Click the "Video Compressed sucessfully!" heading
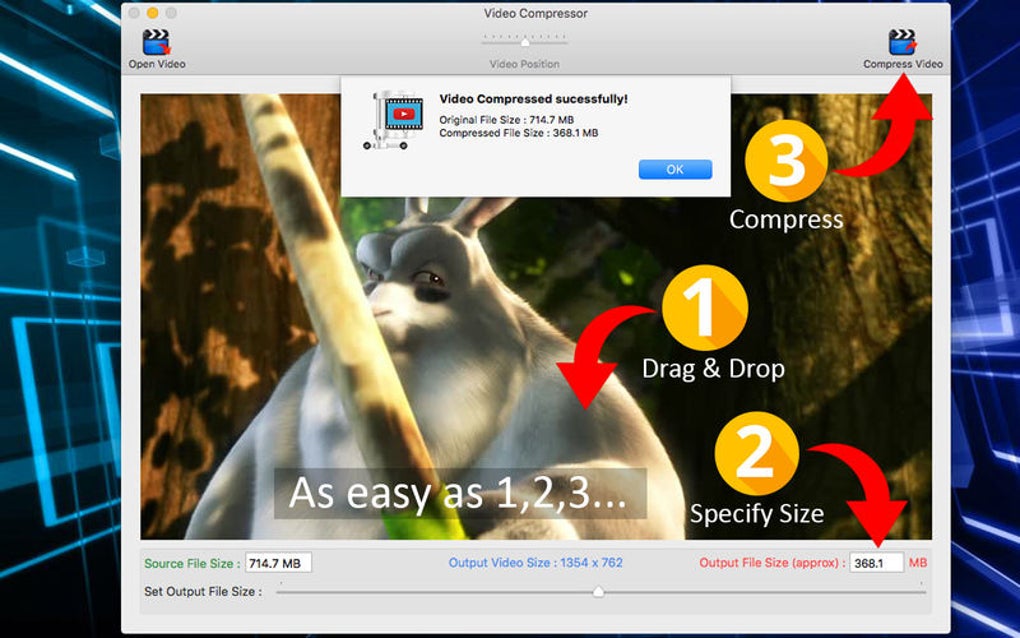Image resolution: width=1020 pixels, height=638 pixels. point(533,99)
